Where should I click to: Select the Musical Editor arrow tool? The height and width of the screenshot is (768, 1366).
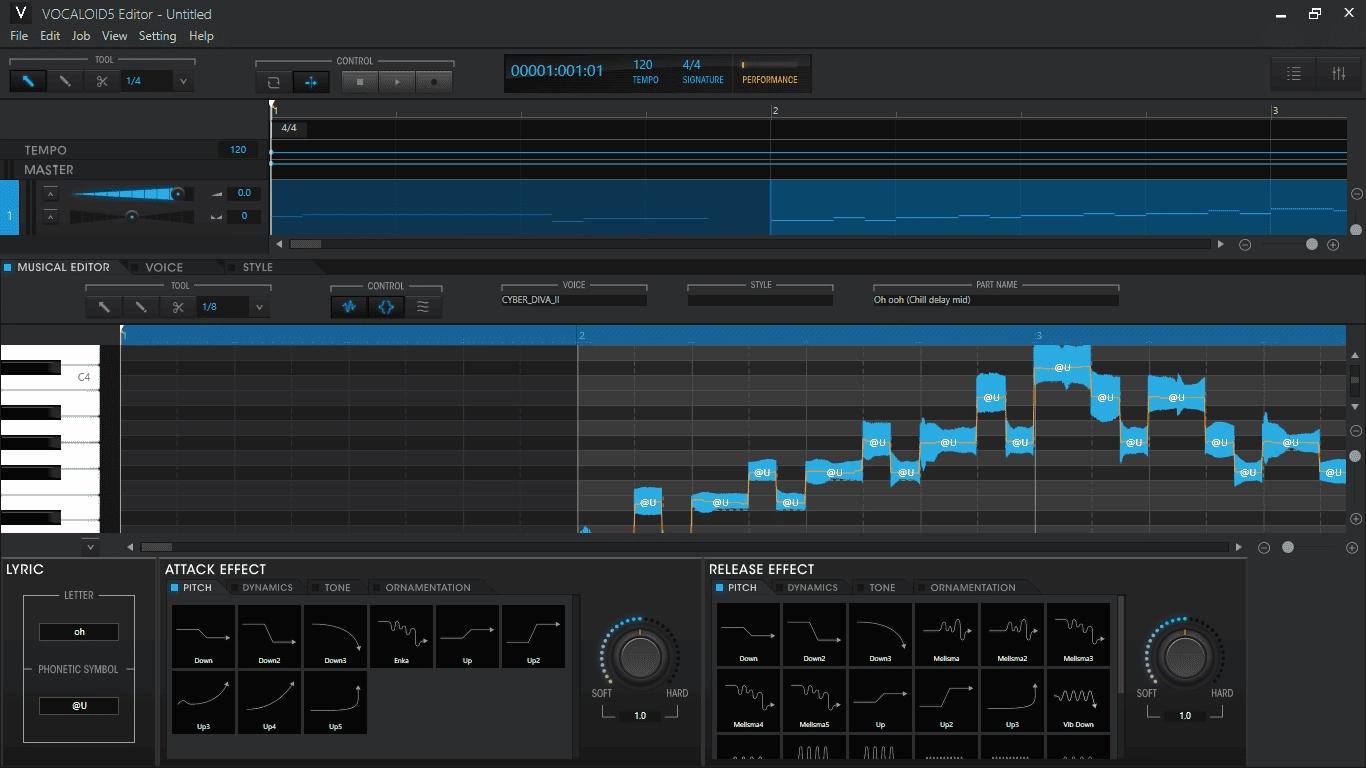(x=104, y=307)
